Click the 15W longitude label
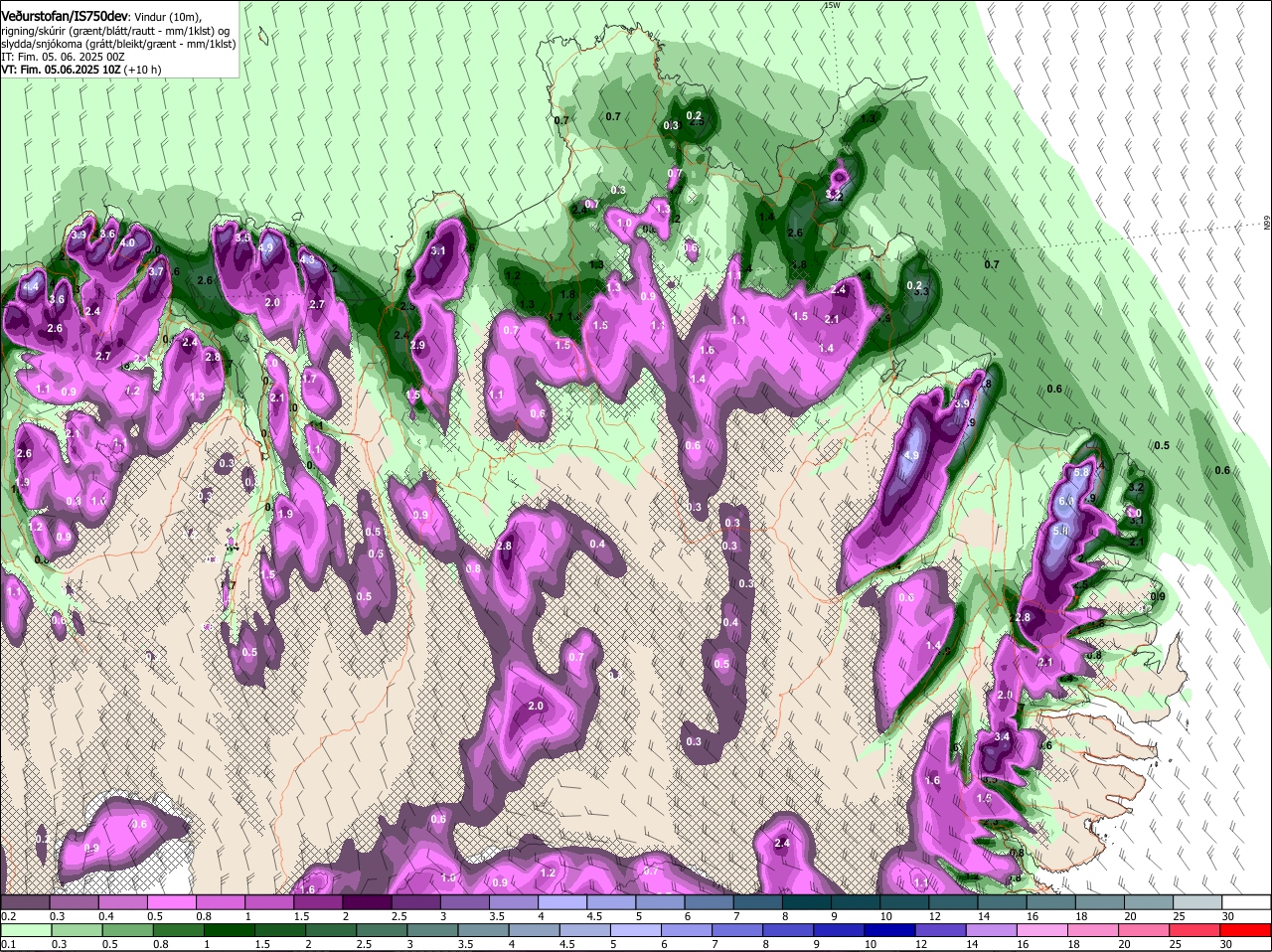 coord(832,5)
